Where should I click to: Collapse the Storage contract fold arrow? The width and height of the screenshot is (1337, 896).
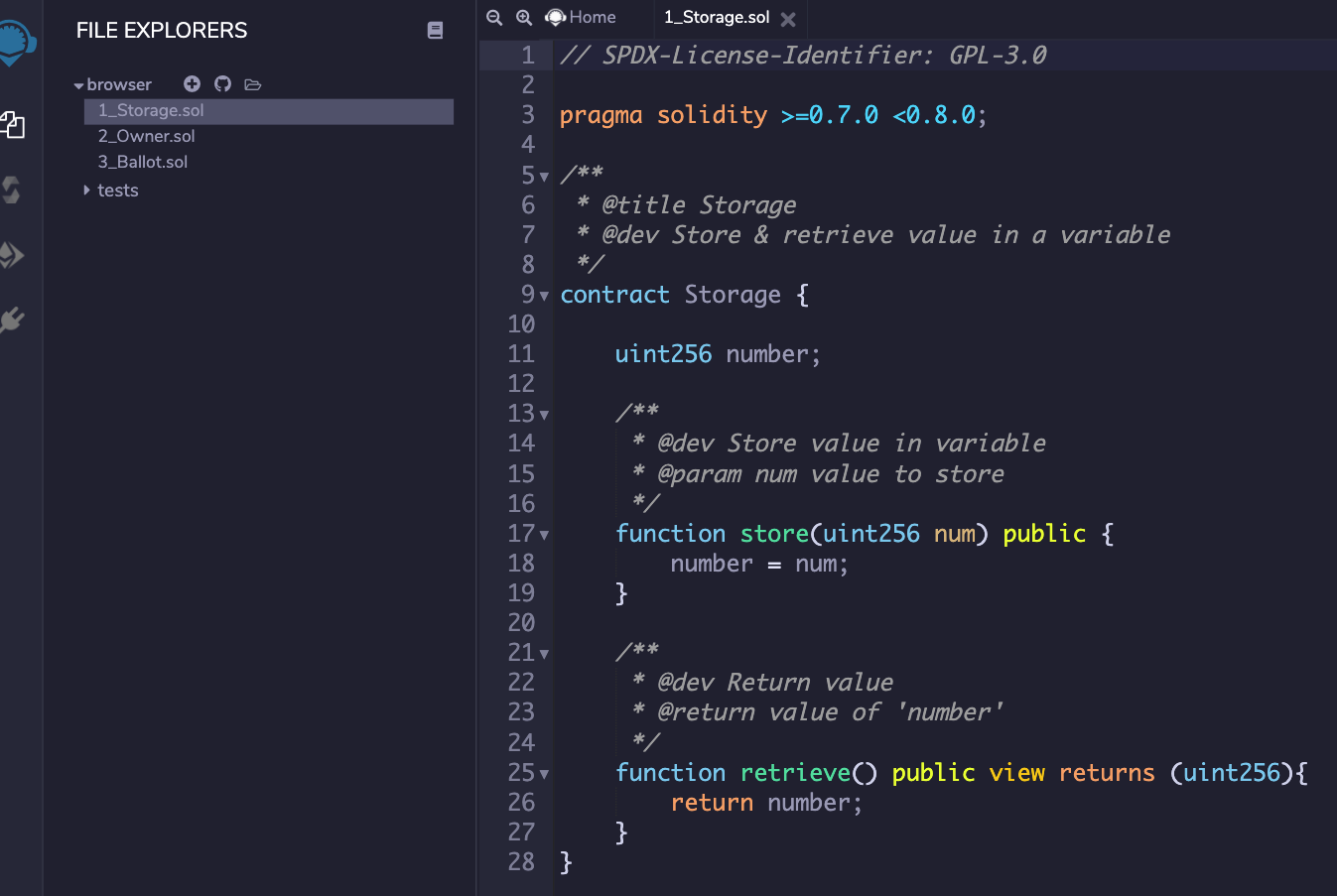click(x=544, y=295)
